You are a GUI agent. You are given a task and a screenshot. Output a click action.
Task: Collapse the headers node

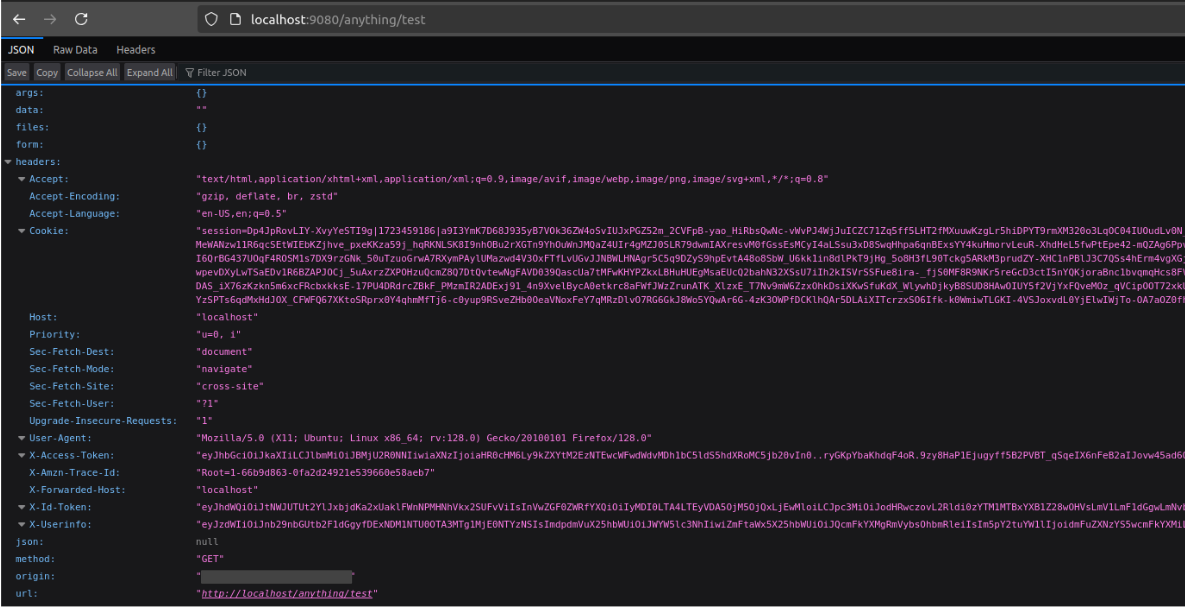point(9,162)
